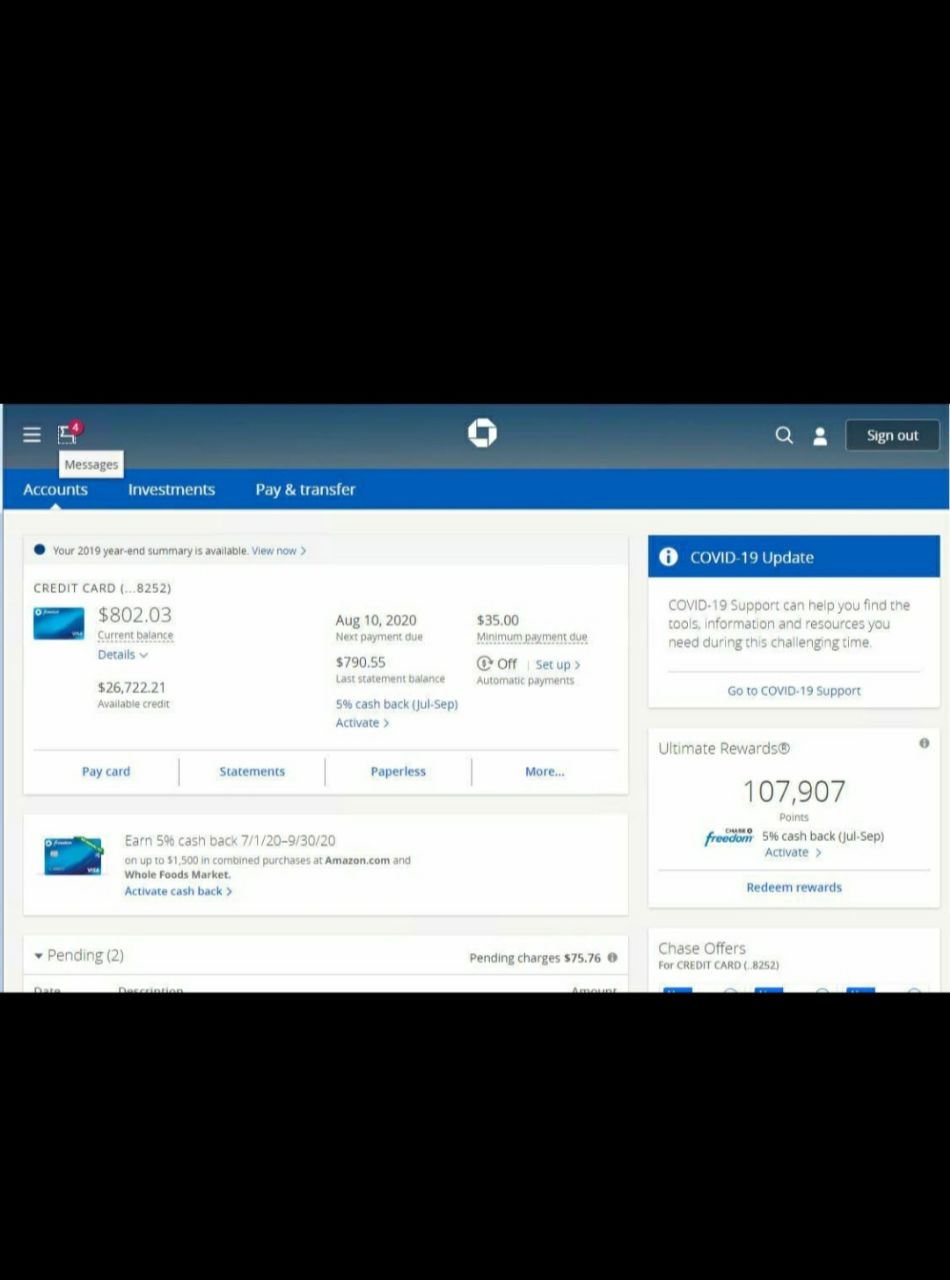Collapse the Pending (2) section

[x=79, y=955]
